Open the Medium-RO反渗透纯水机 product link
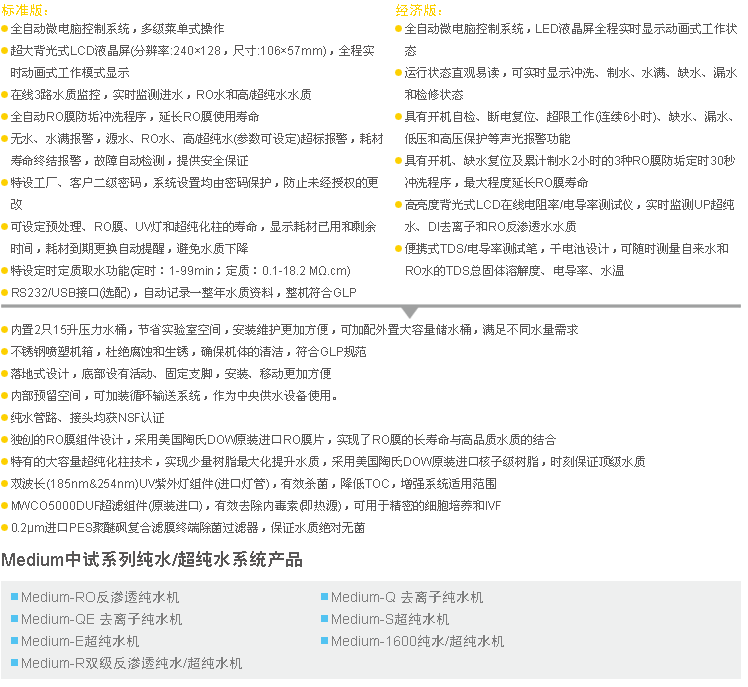This screenshot has width=748, height=687. (101, 597)
